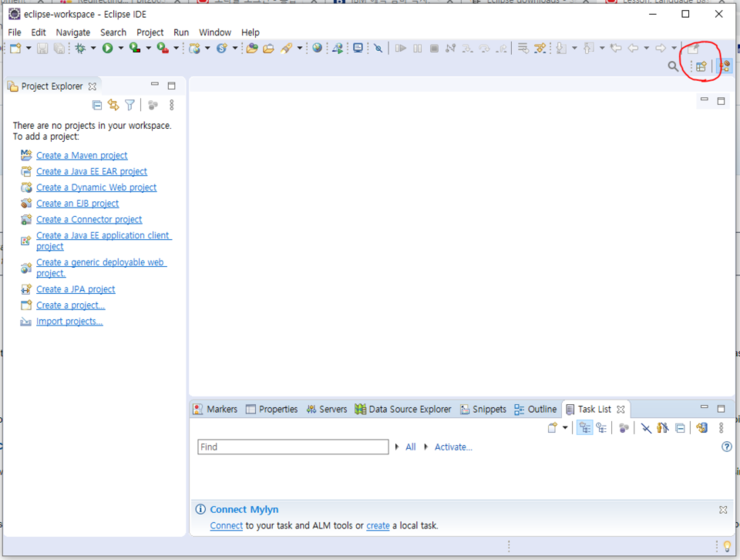Image resolution: width=740 pixels, height=560 pixels.
Task: Click the Show Only My Tasks icon
Action: click(663, 428)
